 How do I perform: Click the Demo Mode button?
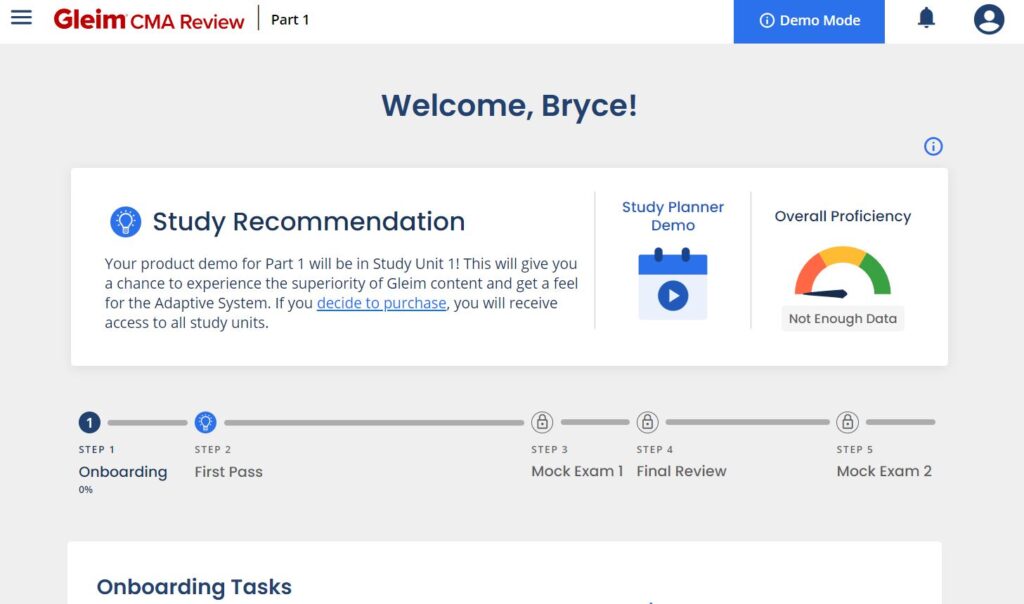click(x=808, y=19)
